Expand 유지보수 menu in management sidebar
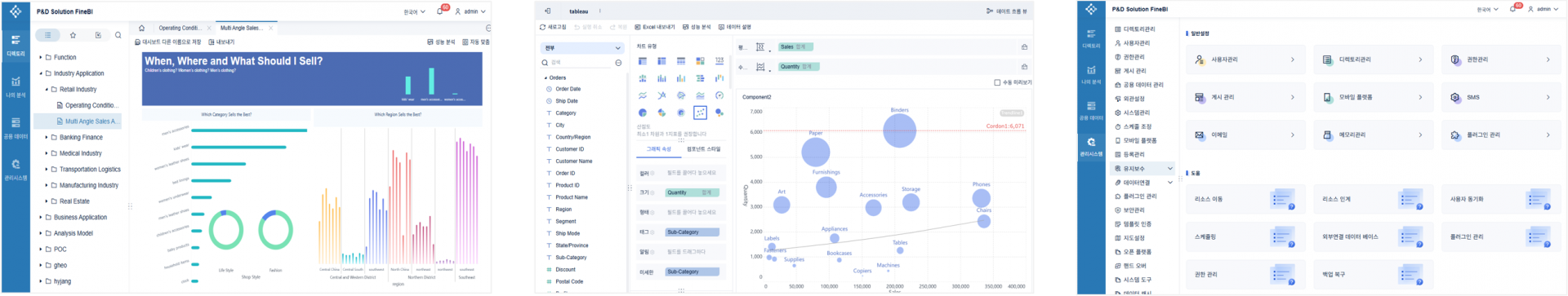Screen dimensions: 1568x296 click(x=1143, y=169)
